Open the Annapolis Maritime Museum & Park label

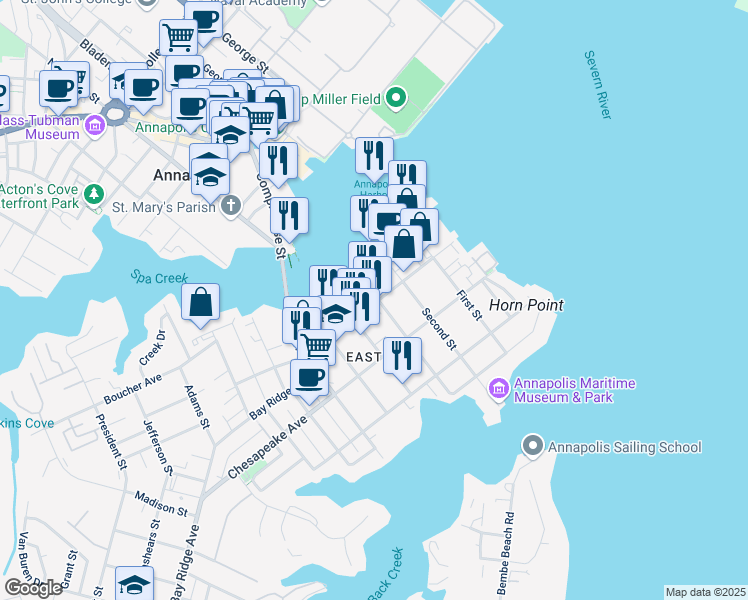click(x=575, y=390)
